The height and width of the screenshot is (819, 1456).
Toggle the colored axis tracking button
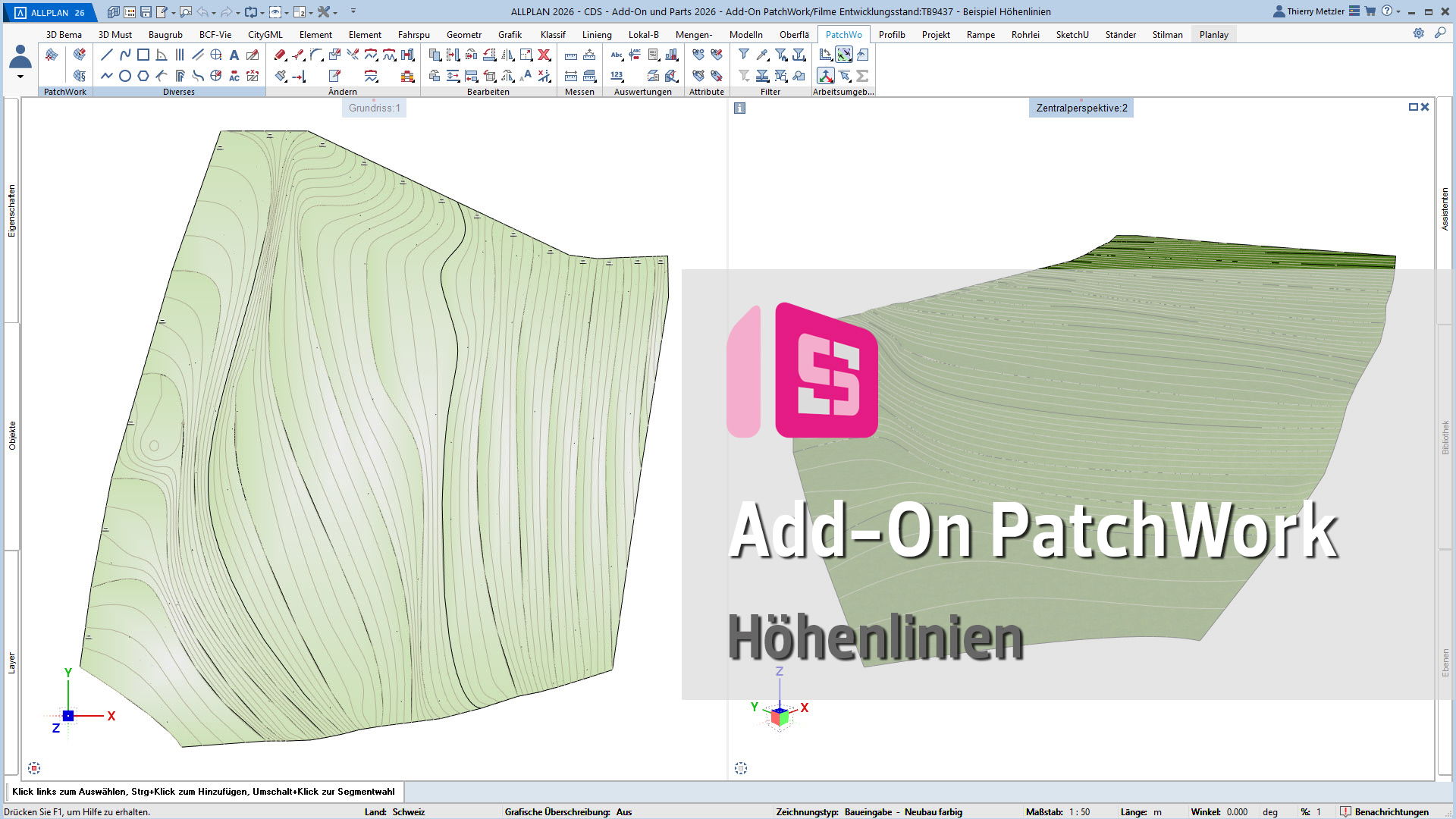tap(825, 76)
